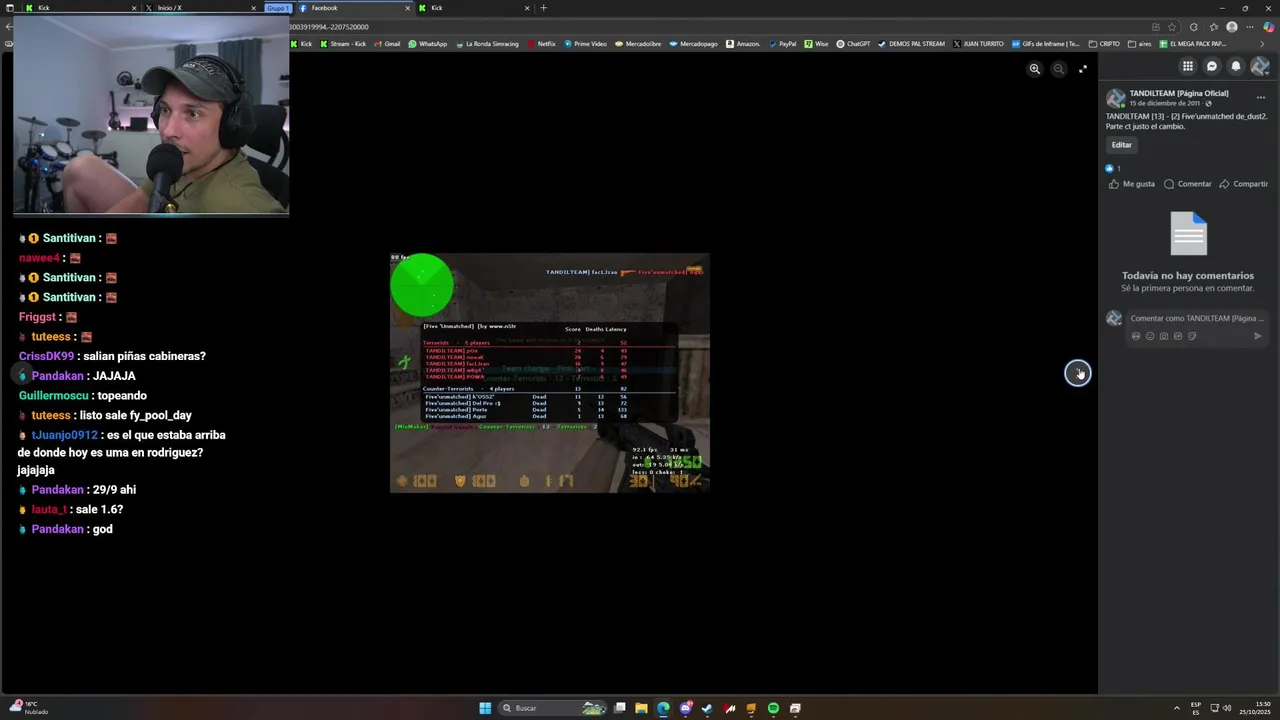Click the post date 15 de diciembre

click(1165, 103)
